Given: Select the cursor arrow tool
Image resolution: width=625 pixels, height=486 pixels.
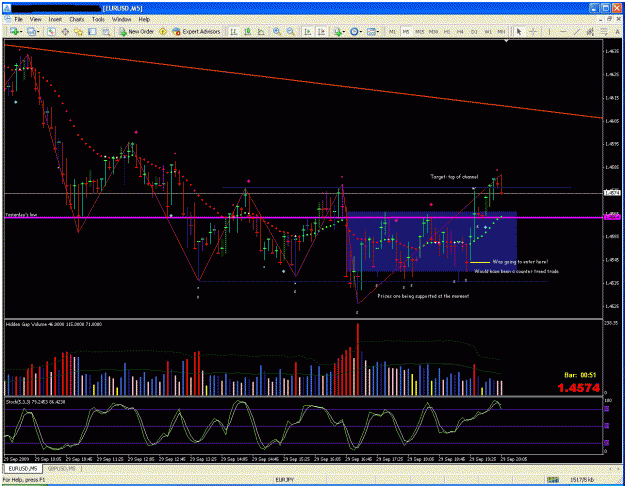Looking at the screenshot, I should click(x=519, y=31).
